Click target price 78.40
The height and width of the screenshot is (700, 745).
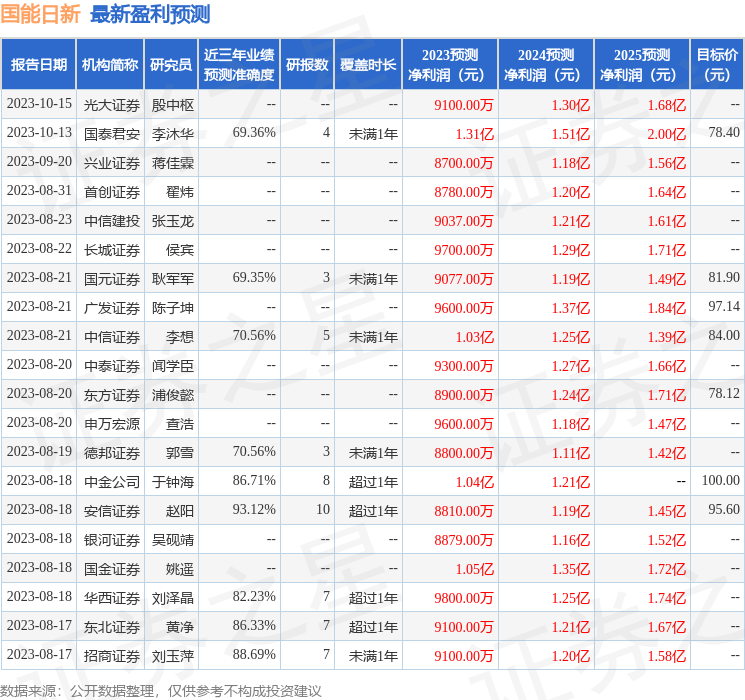click(724, 133)
